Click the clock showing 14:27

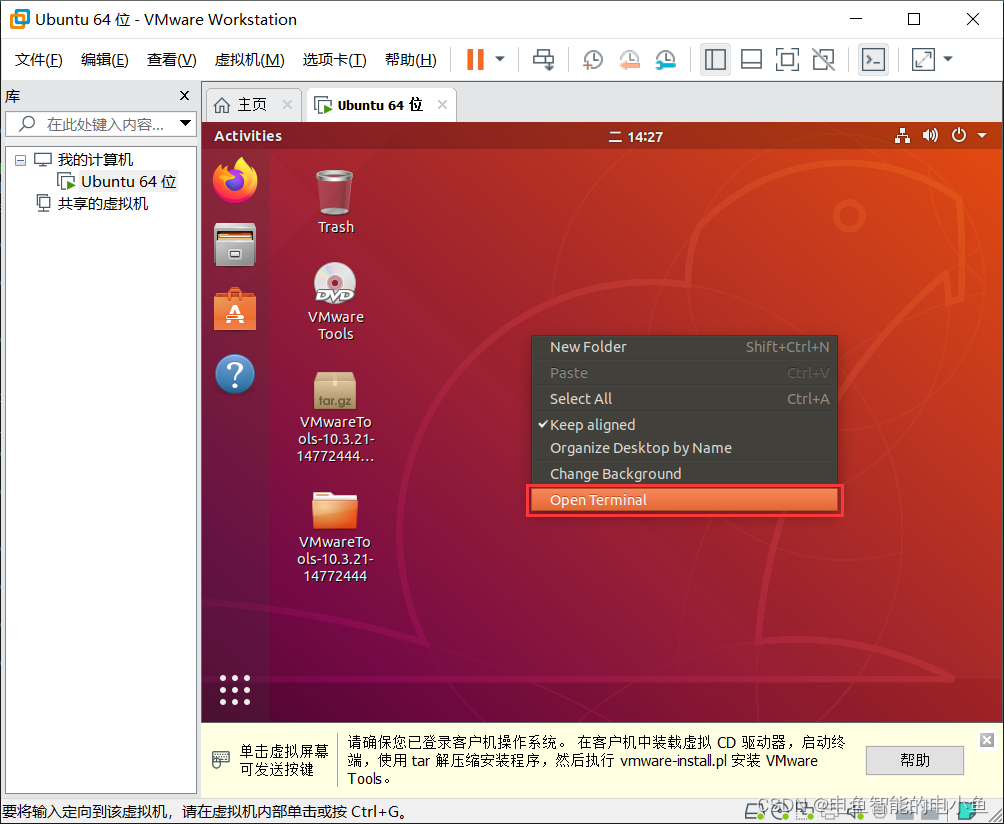[635, 136]
